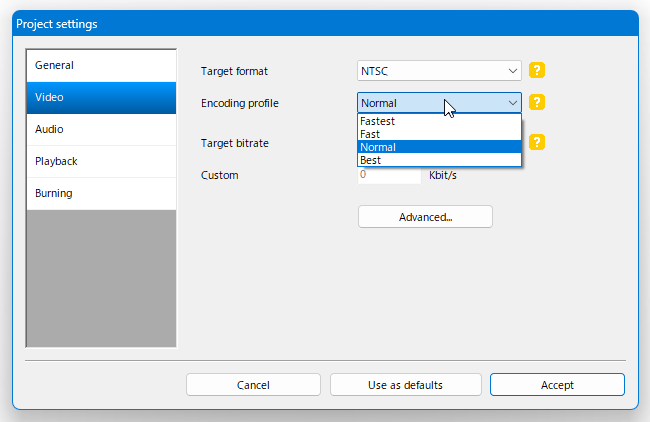650x422 pixels.
Task: Open help for Encoding profile
Action: click(x=536, y=102)
